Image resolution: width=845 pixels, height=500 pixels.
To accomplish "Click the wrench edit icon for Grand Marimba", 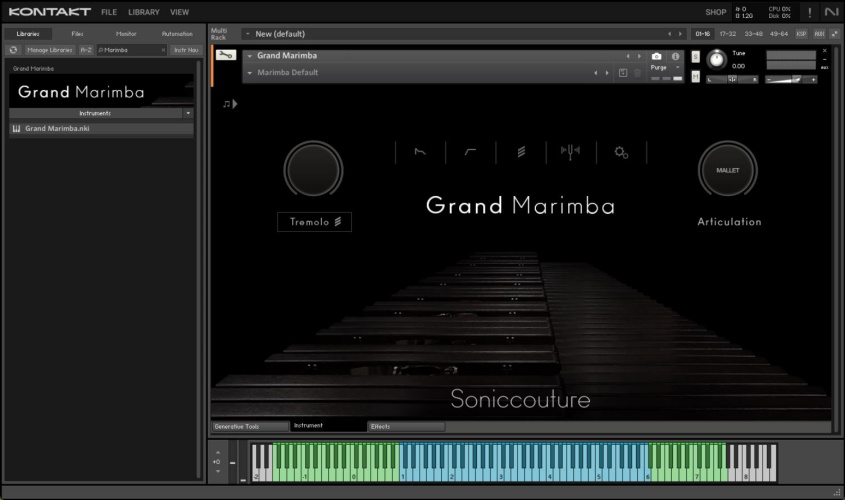I will coord(226,56).
